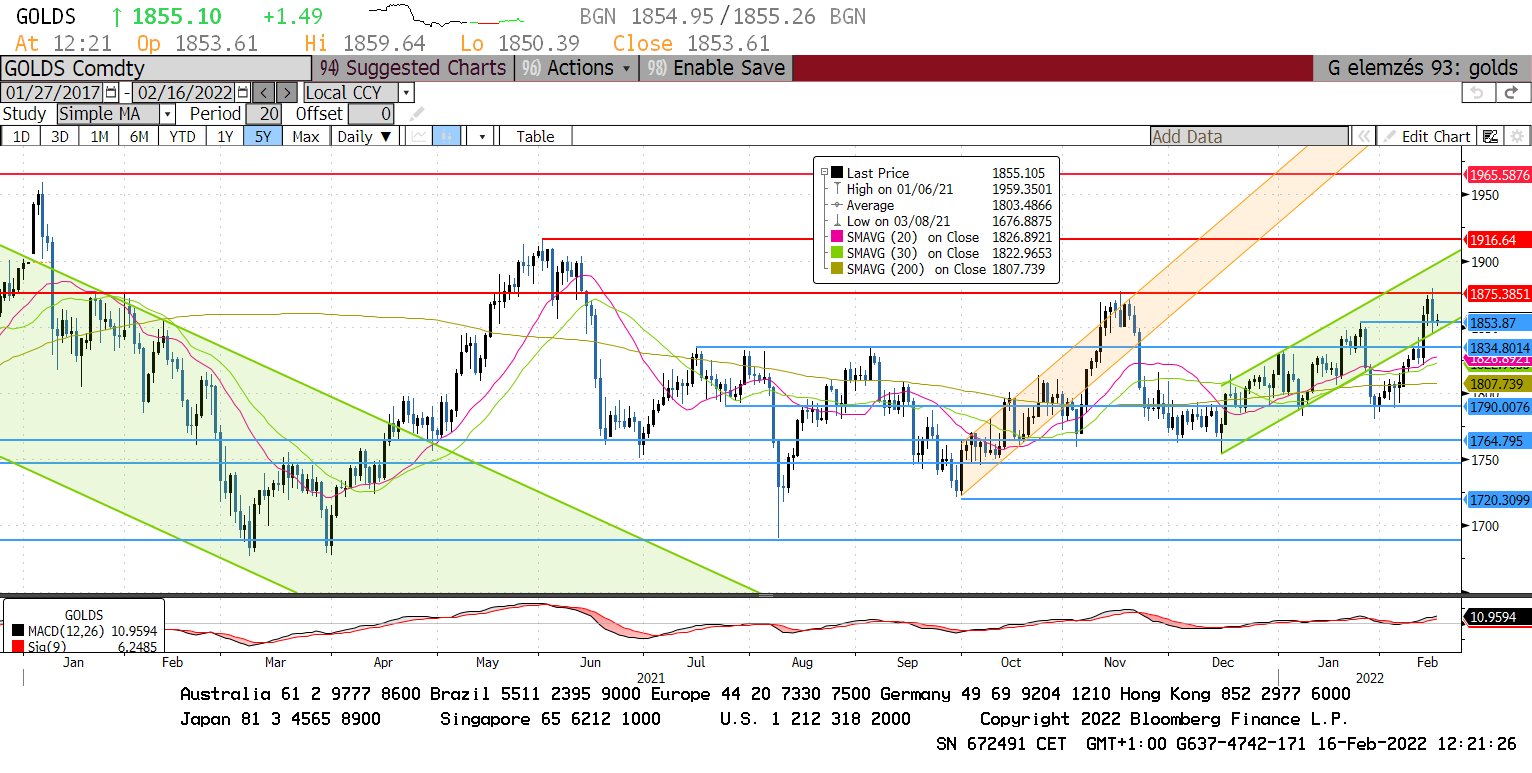Click the 1807.739 olive SMA price label

(x=1497, y=383)
